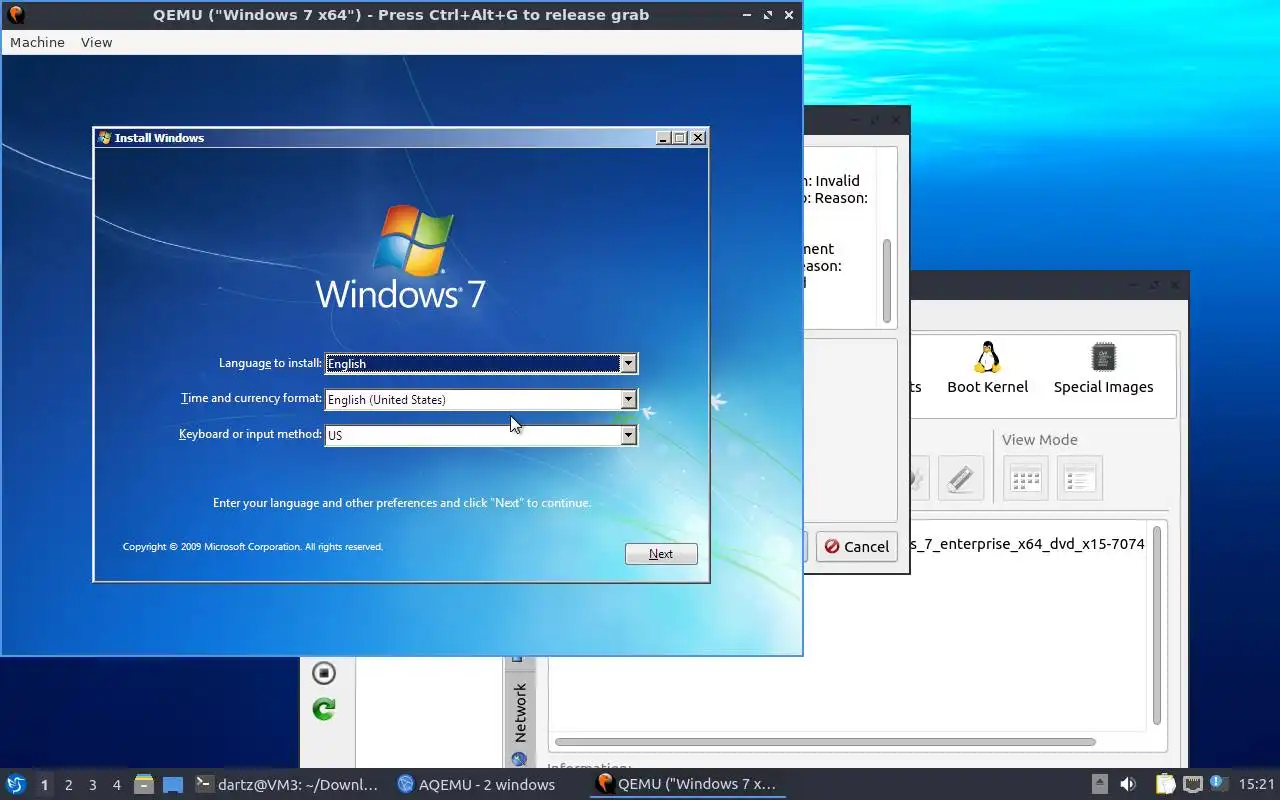The width and height of the screenshot is (1280, 800).
Task: Click the AQEMU device list vertical scrollbar
Action: point(1157,625)
